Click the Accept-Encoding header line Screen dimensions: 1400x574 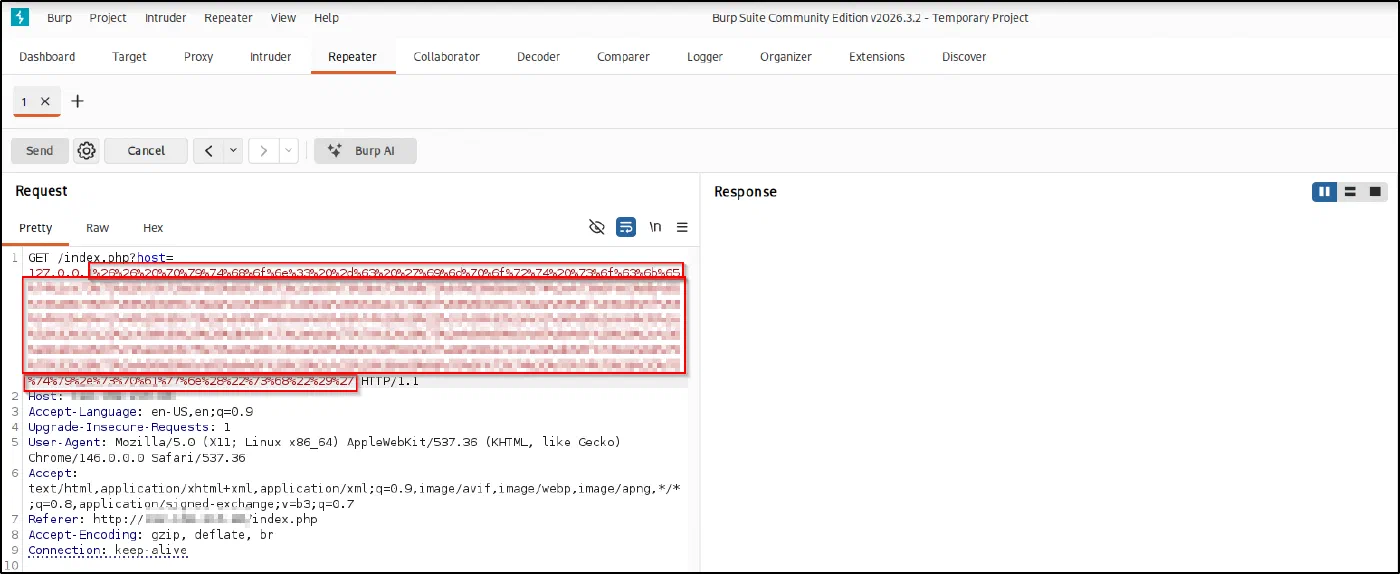click(151, 535)
